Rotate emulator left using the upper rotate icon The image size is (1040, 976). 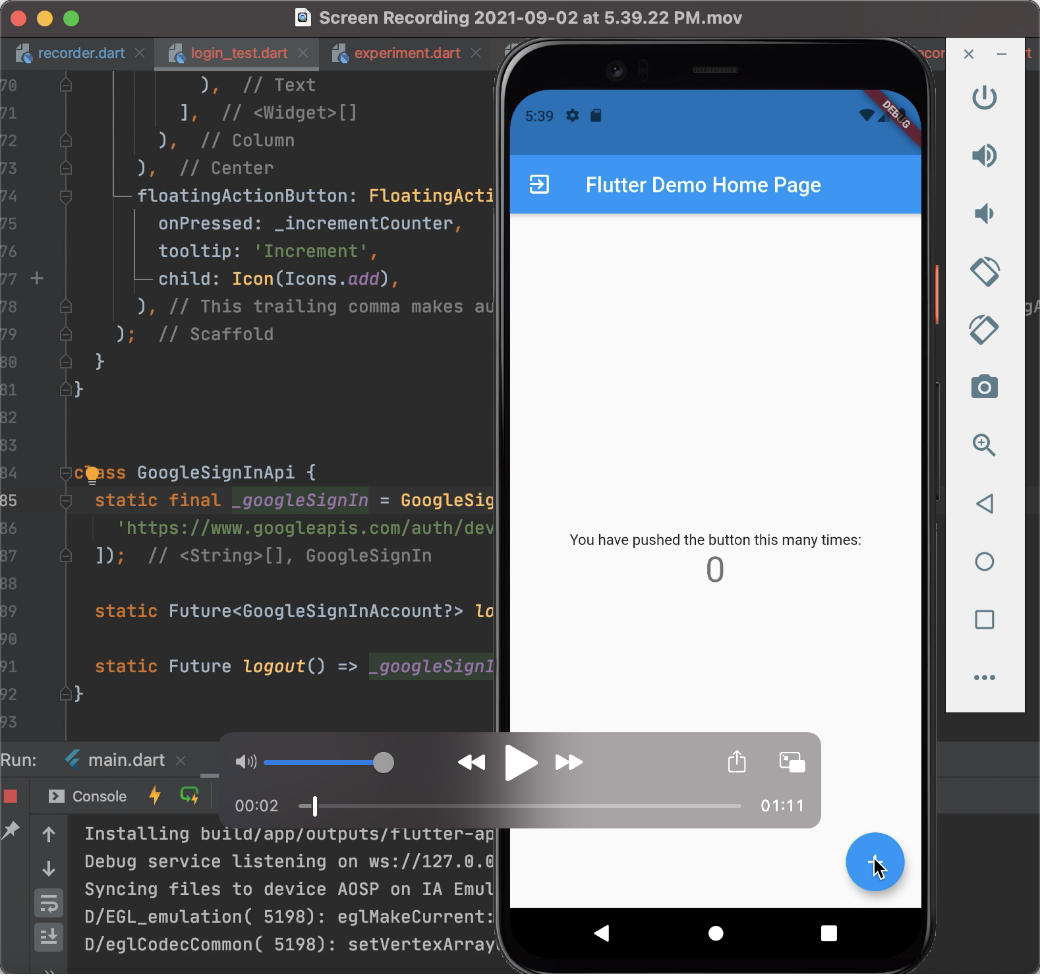984,272
